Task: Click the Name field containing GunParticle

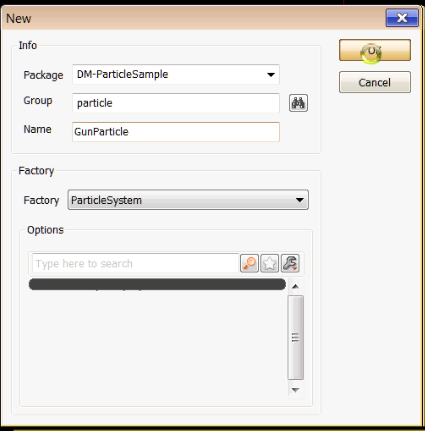Action: coord(176,132)
